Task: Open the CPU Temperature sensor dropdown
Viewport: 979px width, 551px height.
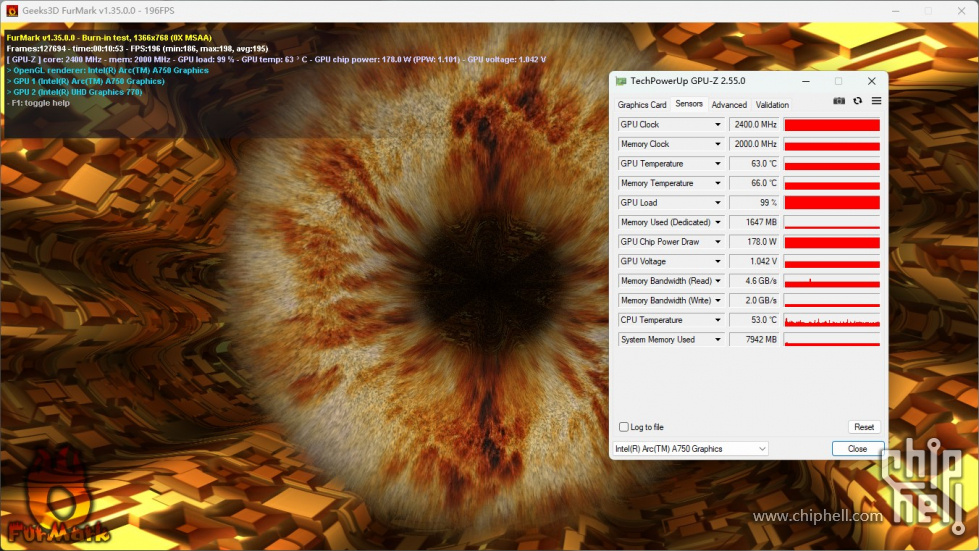Action: click(x=717, y=320)
